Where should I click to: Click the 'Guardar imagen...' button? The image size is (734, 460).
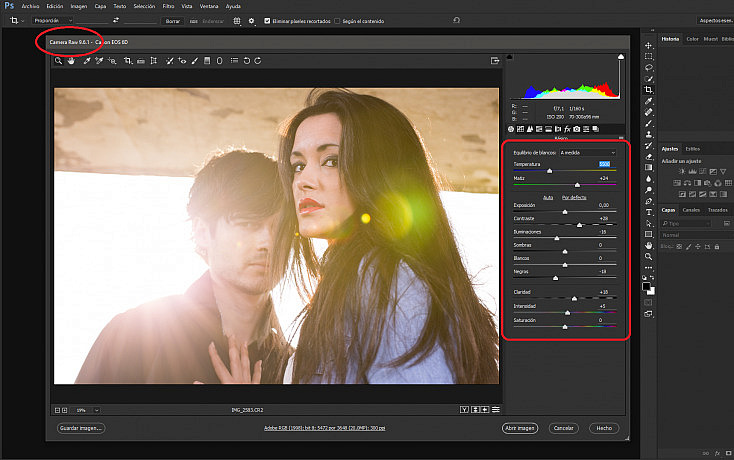tap(81, 428)
